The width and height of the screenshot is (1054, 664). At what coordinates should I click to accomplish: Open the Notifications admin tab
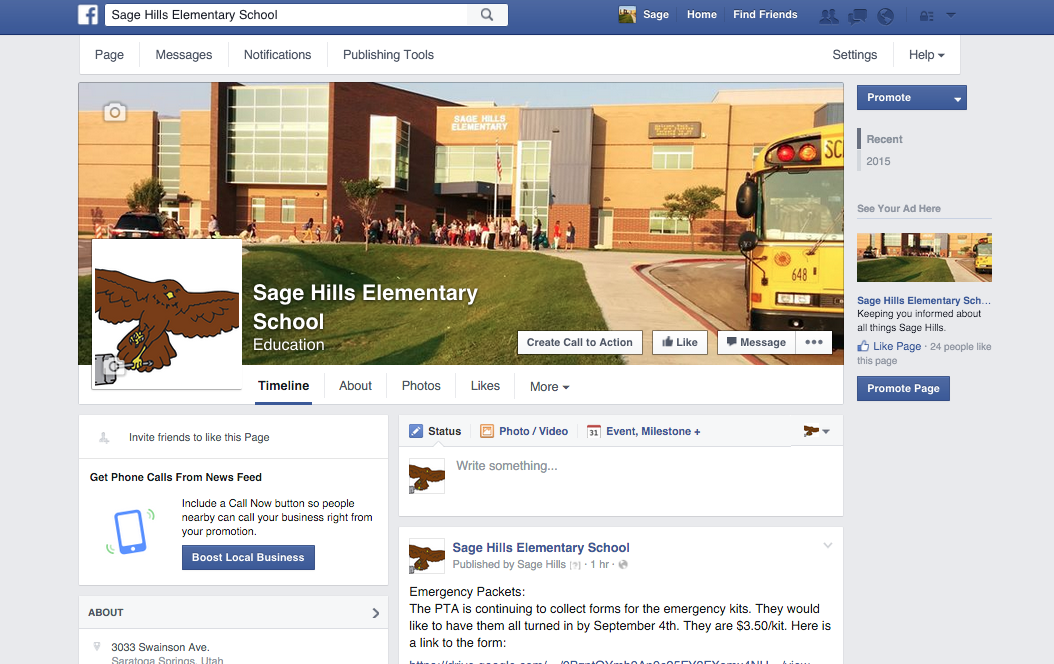click(x=278, y=55)
